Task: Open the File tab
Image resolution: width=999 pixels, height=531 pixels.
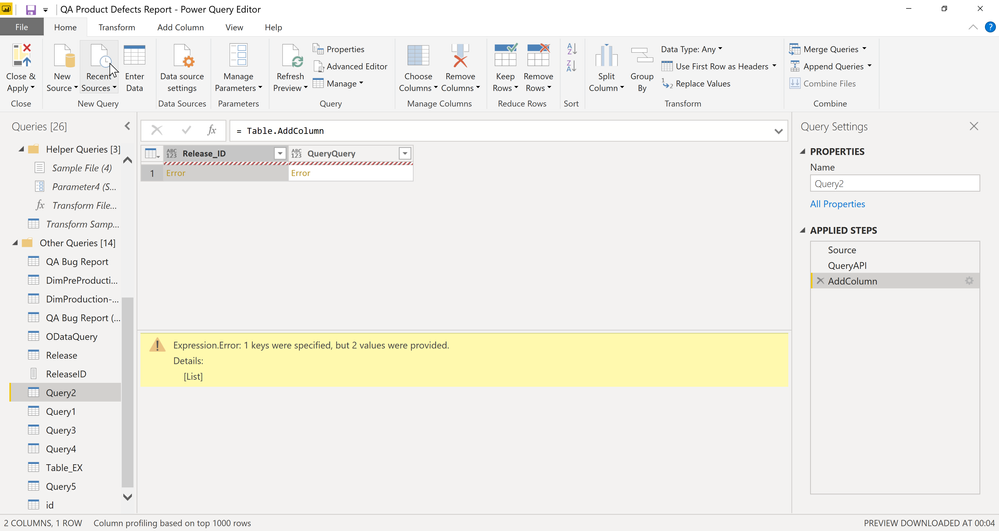Action: tap(22, 27)
